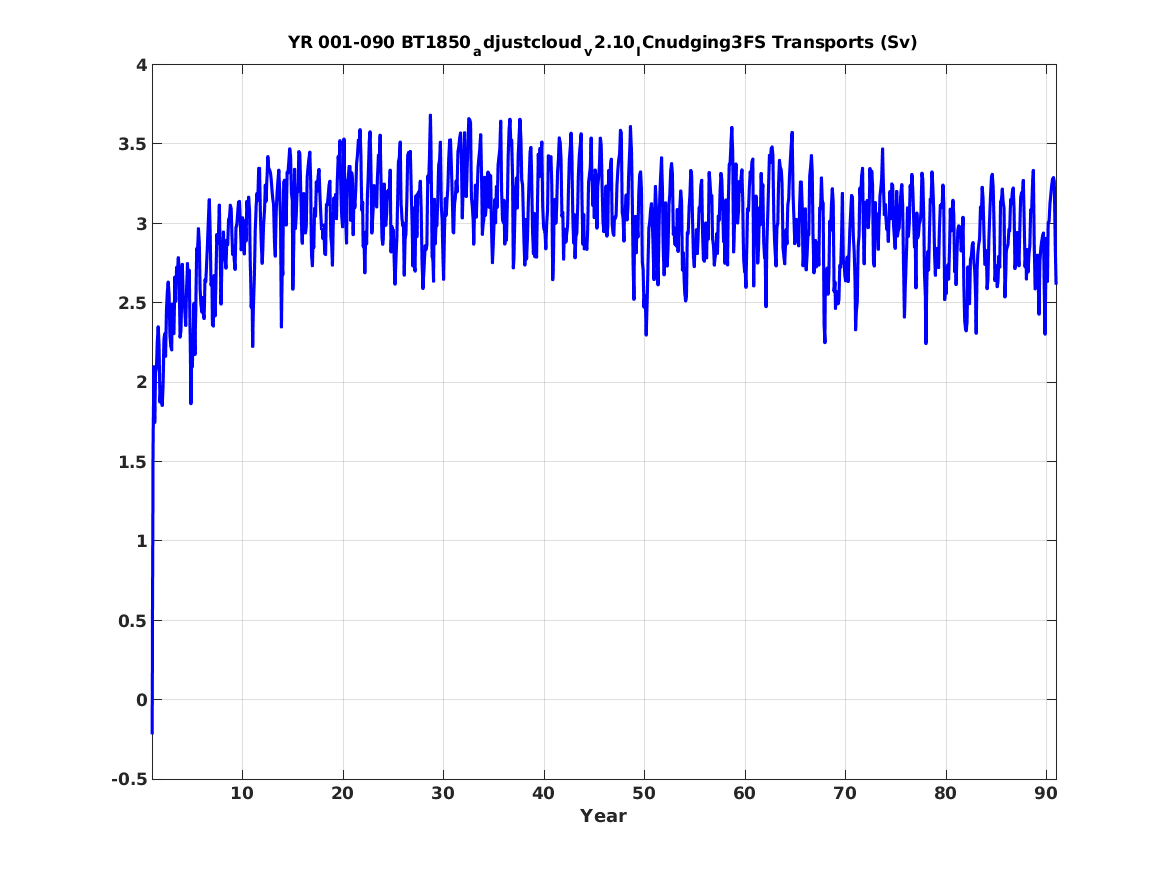Click the 'Year' x-axis label

604,816
